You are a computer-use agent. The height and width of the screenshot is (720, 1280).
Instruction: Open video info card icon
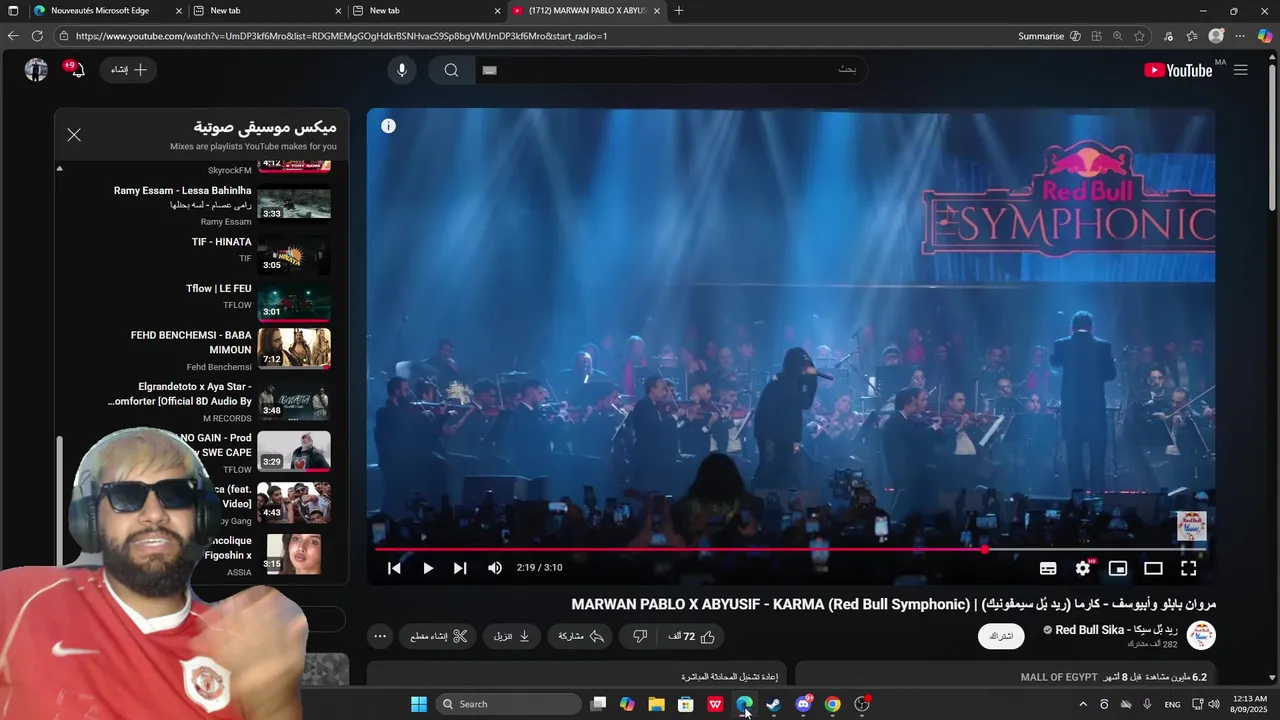(388, 126)
